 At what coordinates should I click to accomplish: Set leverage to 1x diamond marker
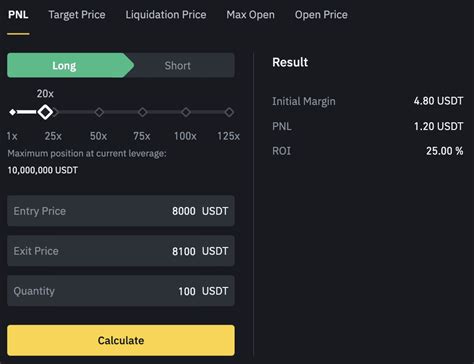(13, 112)
